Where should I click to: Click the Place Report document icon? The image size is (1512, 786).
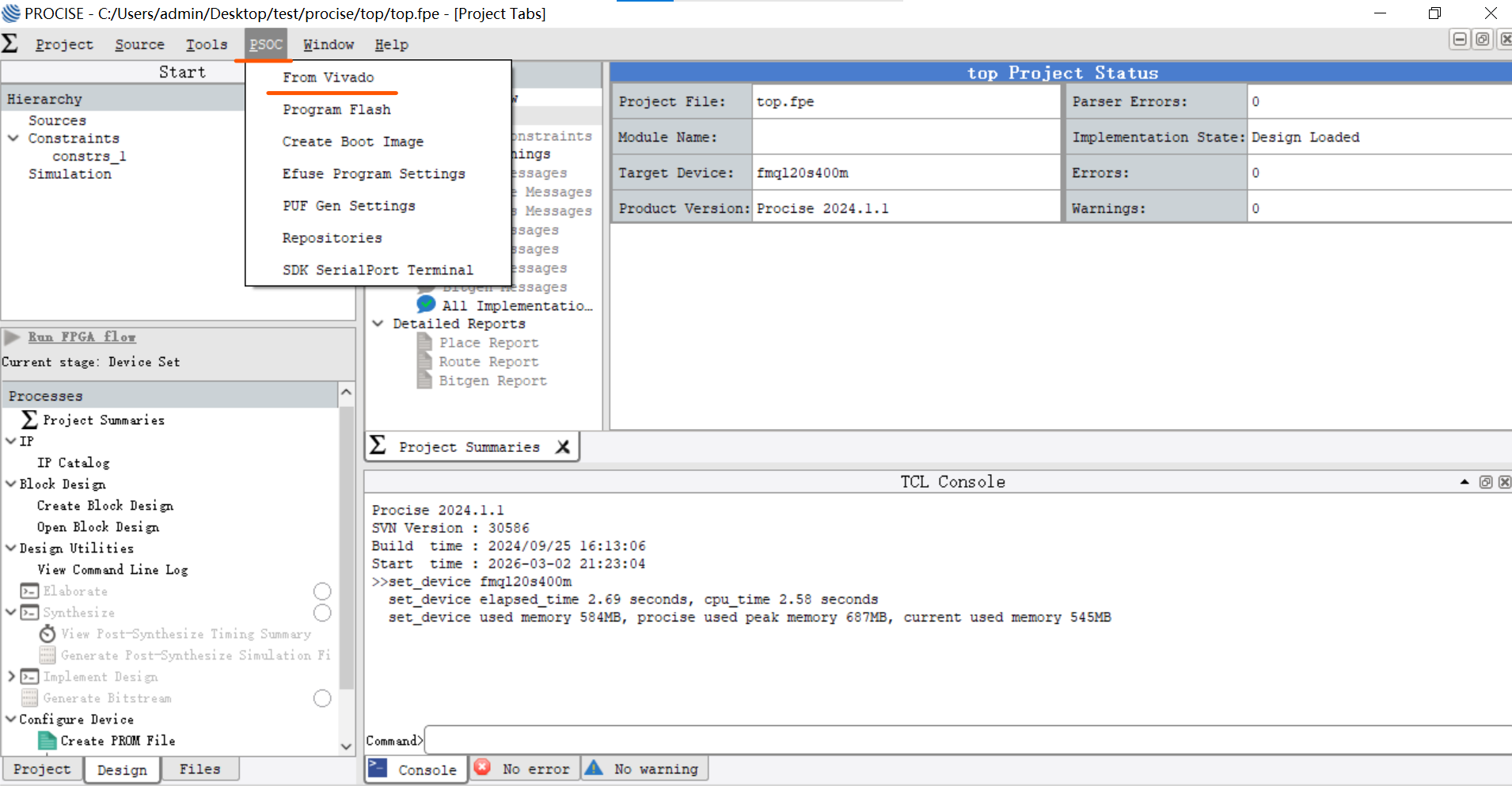[x=425, y=343]
